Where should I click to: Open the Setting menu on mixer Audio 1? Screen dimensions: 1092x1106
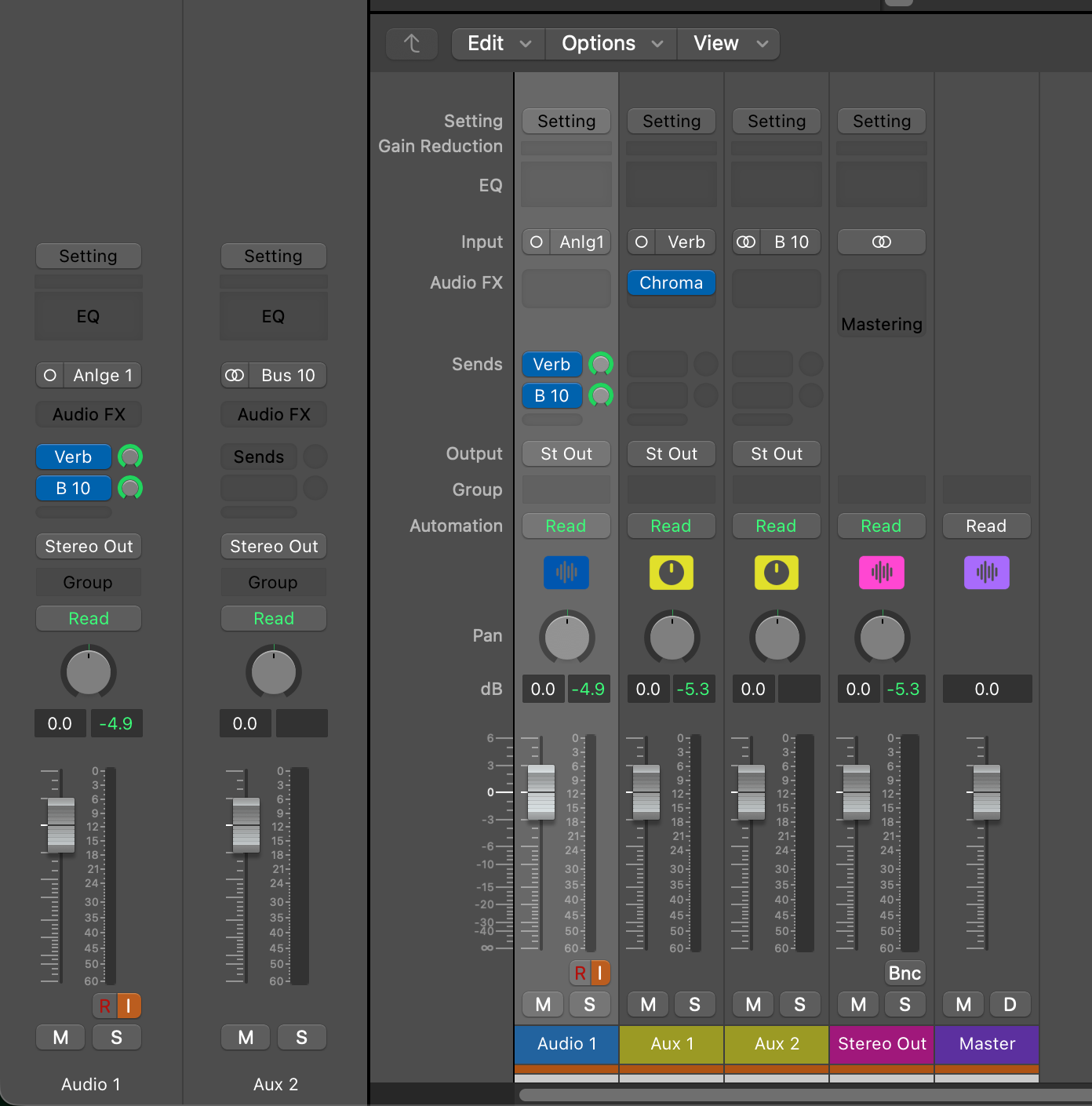pyautogui.click(x=566, y=121)
